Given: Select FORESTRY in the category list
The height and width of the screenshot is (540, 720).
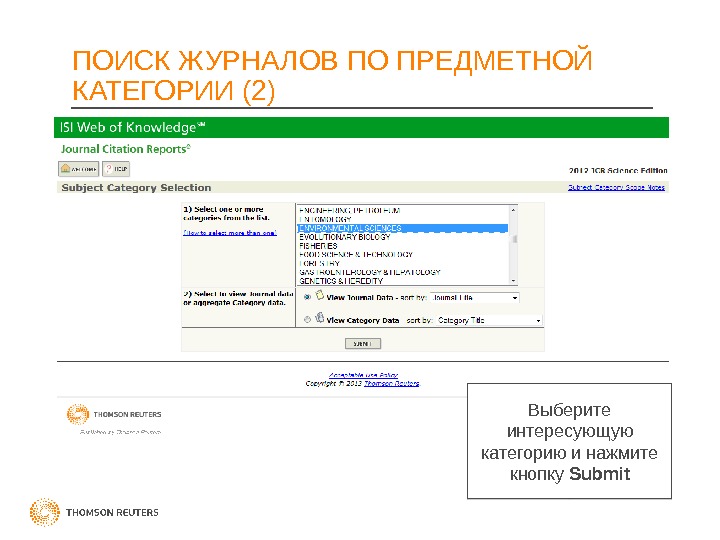Looking at the screenshot, I should tap(403, 264).
